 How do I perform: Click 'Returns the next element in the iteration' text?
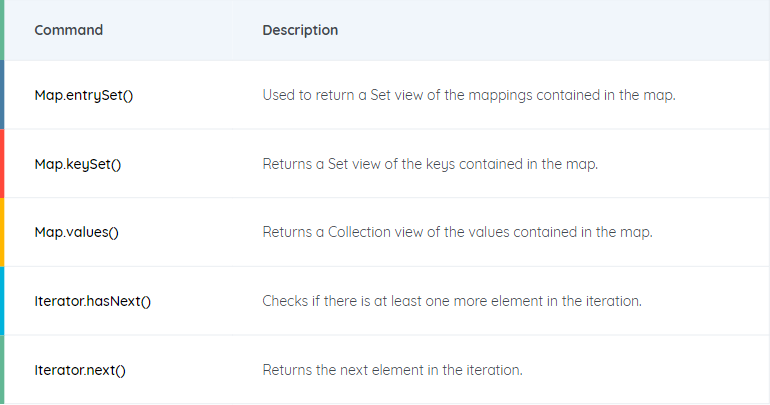392,370
